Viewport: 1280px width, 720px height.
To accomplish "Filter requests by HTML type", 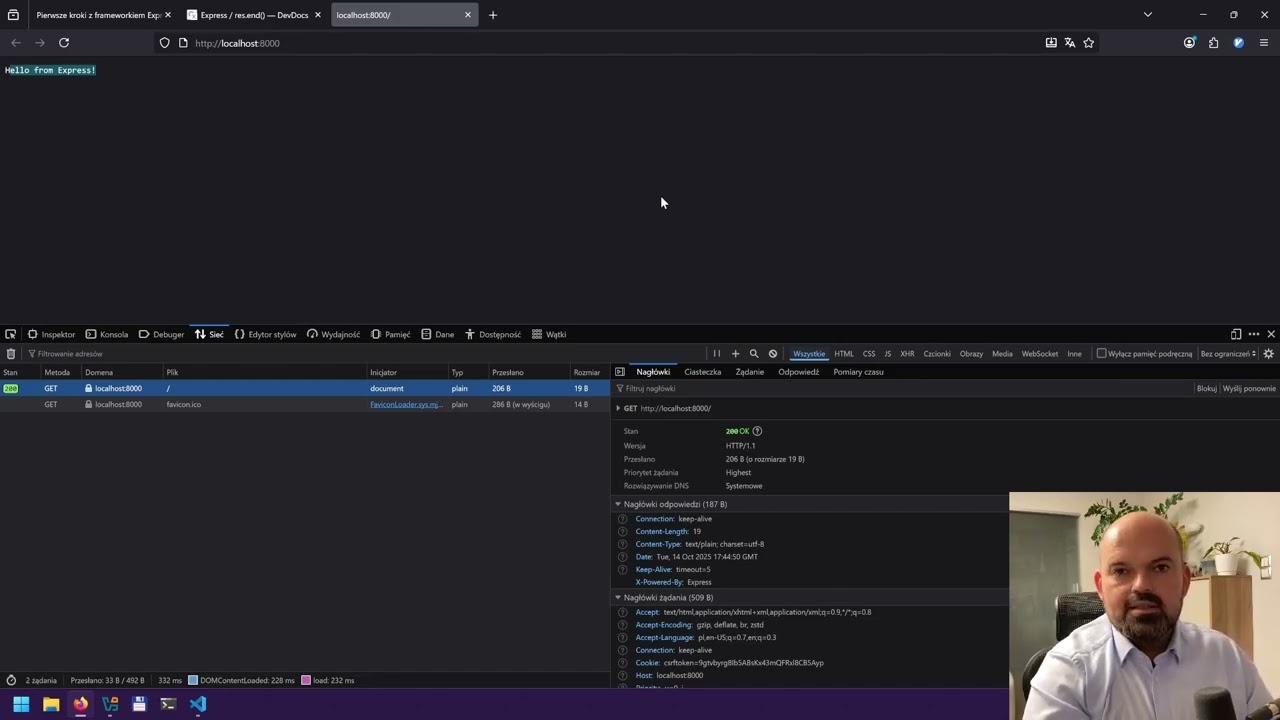I will (x=844, y=354).
